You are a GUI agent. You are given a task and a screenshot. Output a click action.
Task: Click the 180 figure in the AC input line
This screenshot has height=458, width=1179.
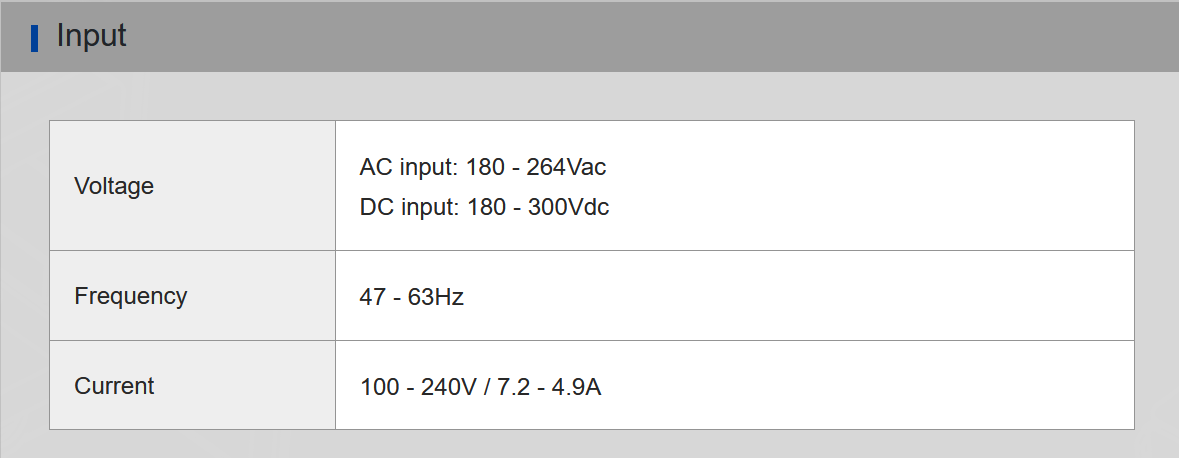coord(485,167)
